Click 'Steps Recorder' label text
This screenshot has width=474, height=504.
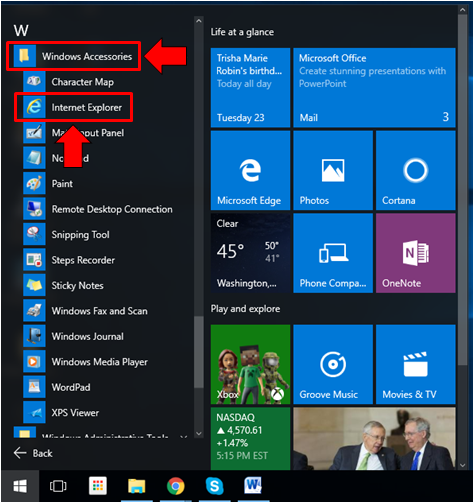pos(83,260)
